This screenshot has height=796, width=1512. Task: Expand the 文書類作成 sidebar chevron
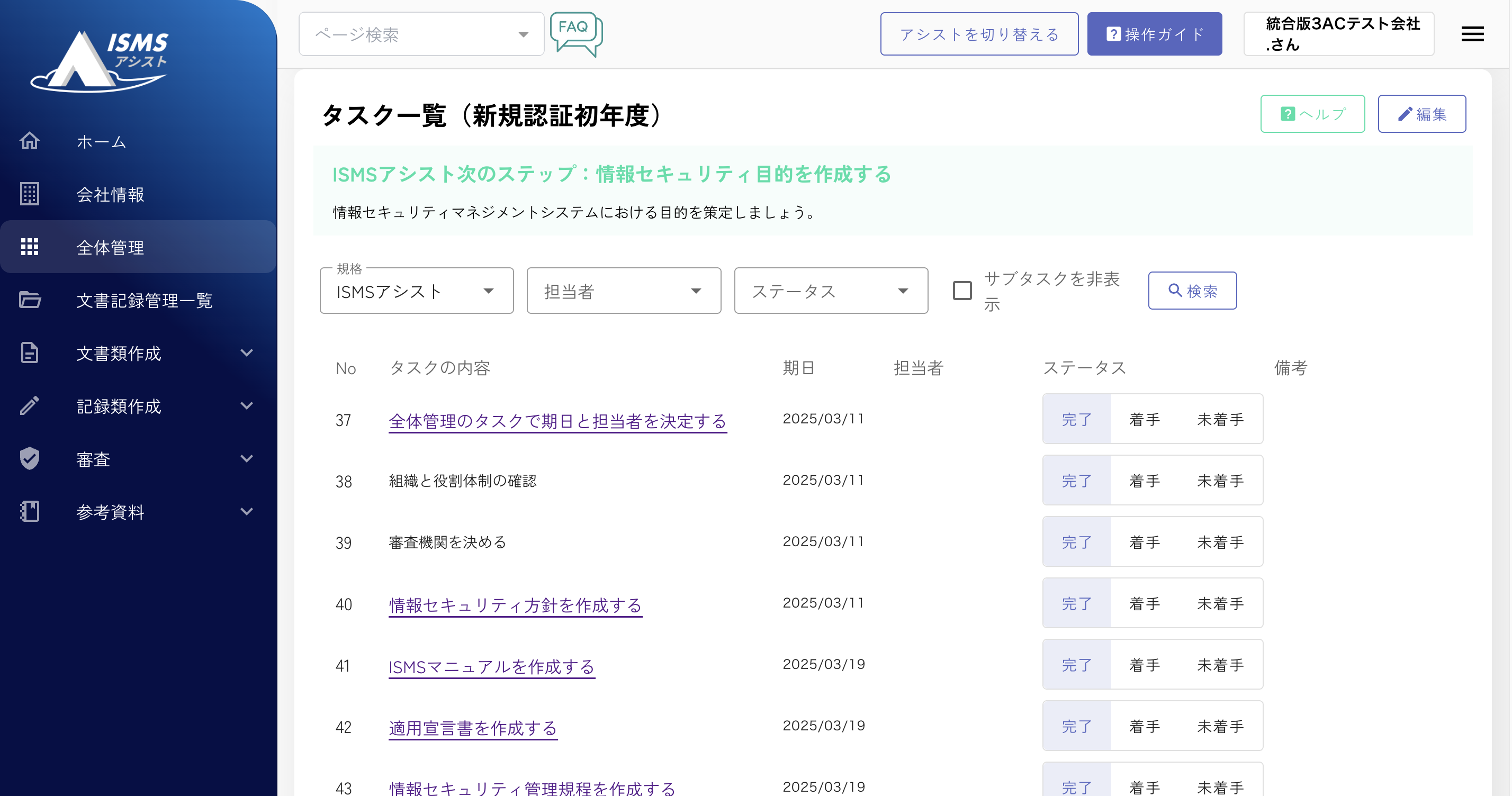[247, 353]
